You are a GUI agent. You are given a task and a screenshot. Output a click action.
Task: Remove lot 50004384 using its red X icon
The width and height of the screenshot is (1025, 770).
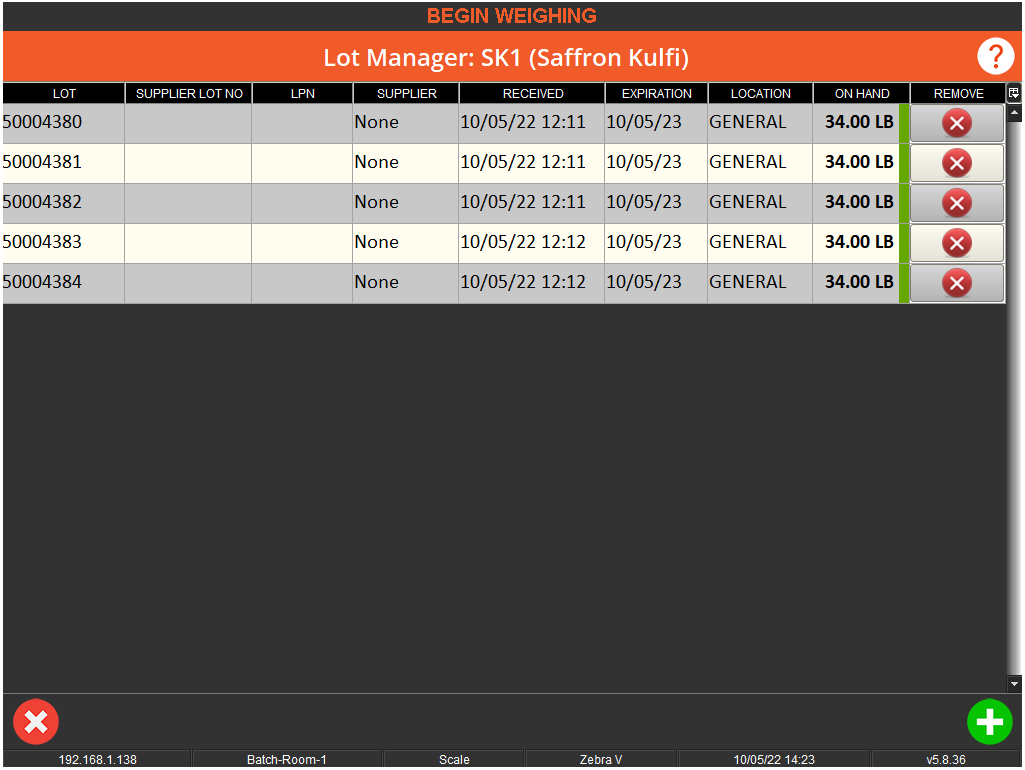956,282
